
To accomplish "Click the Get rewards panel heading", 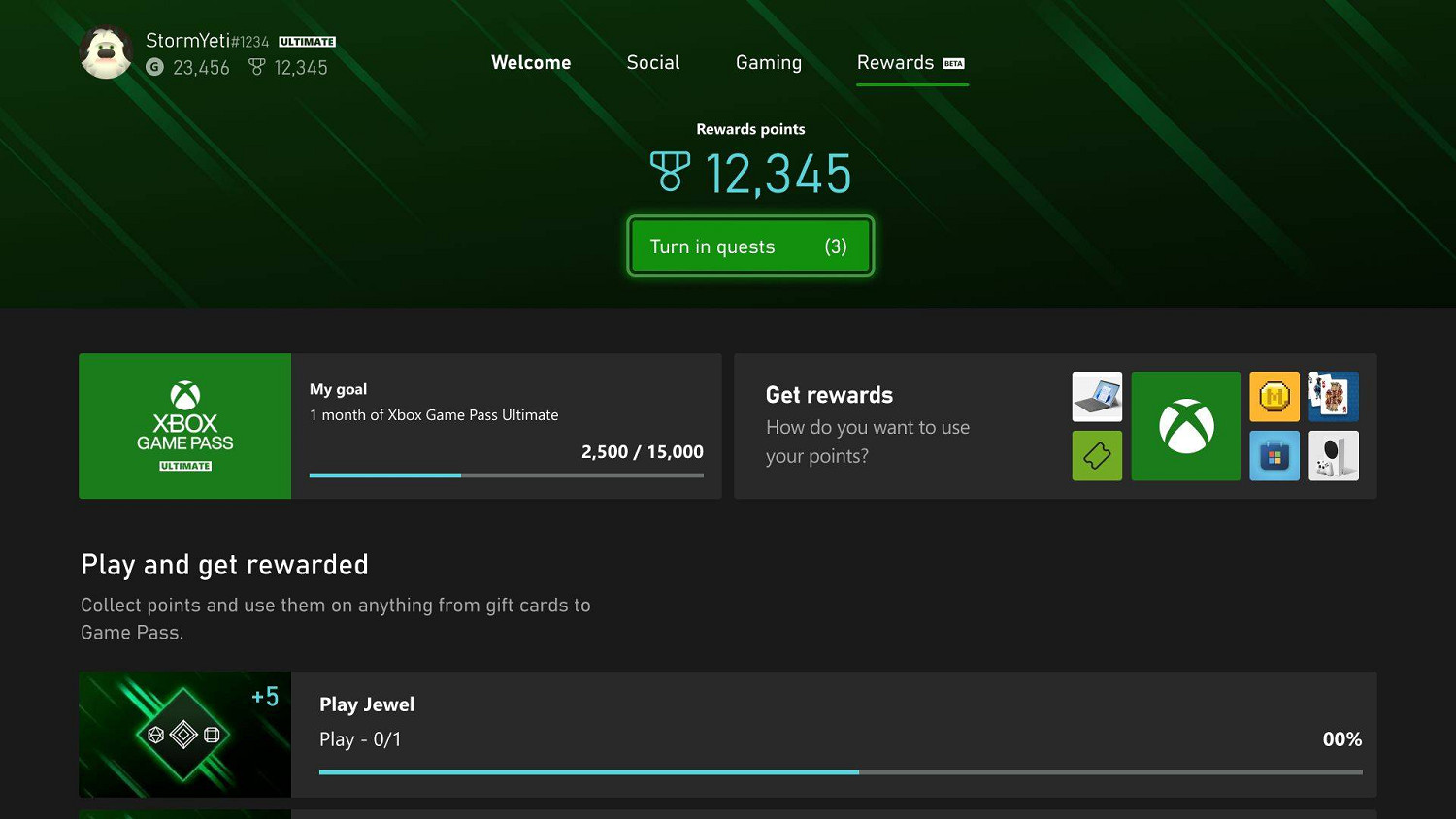I will (x=829, y=395).
